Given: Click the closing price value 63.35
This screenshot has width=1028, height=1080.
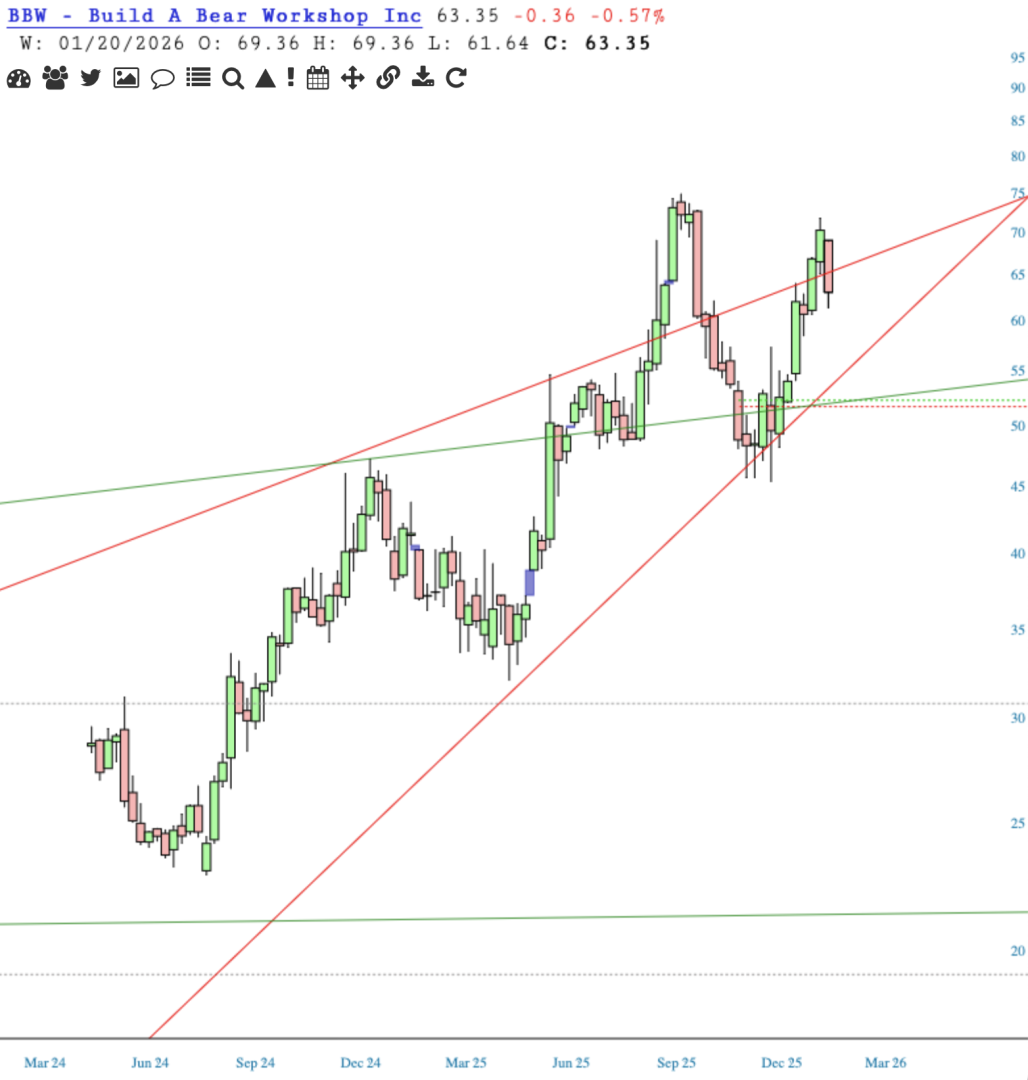Looking at the screenshot, I should [618, 43].
